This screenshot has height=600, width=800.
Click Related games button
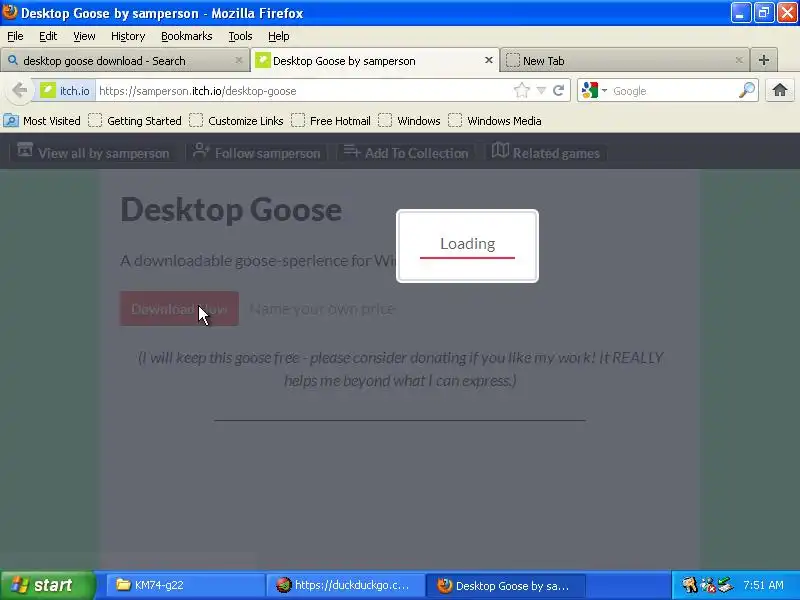[x=546, y=153]
